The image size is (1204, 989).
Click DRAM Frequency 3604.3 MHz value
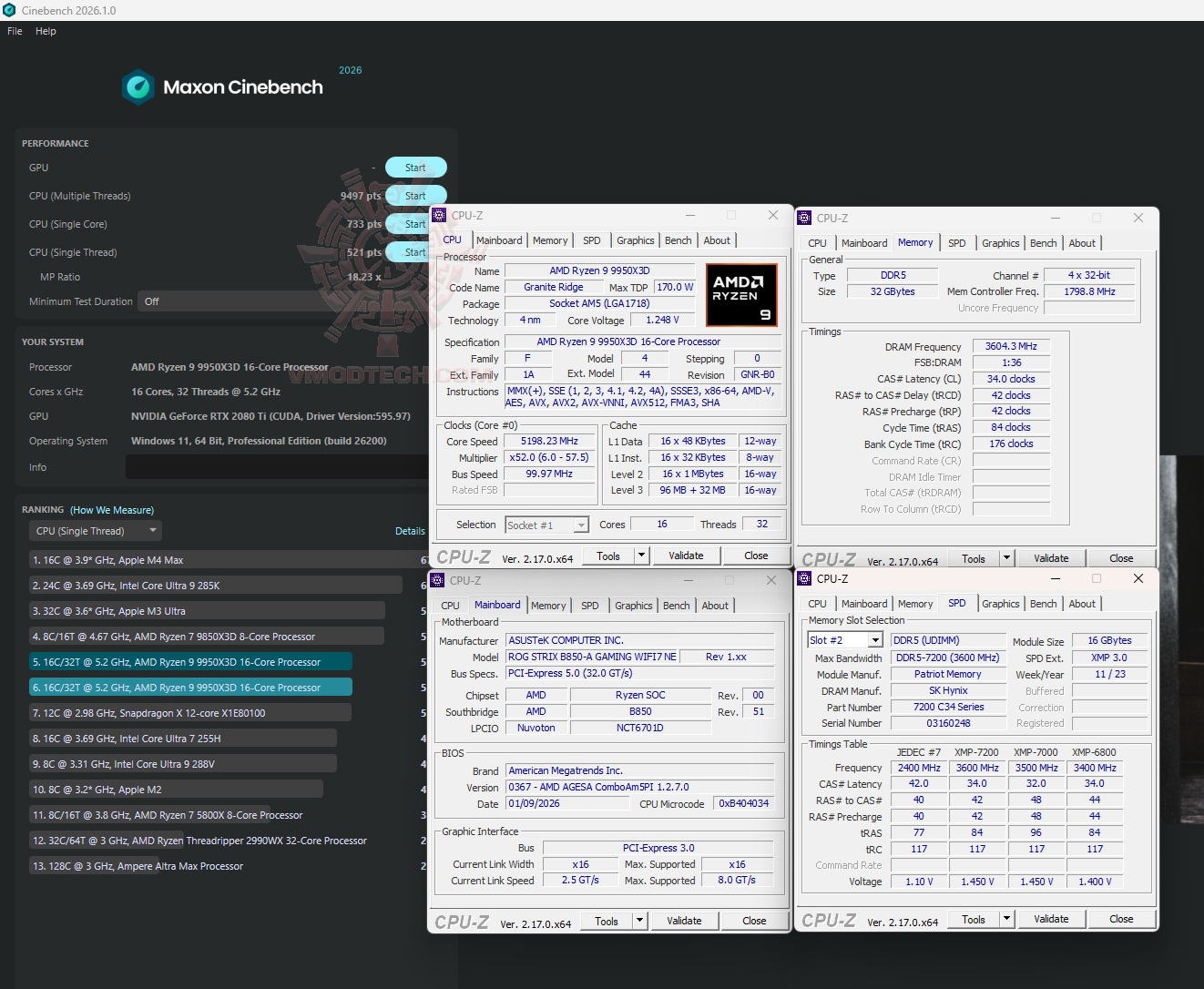1011,346
